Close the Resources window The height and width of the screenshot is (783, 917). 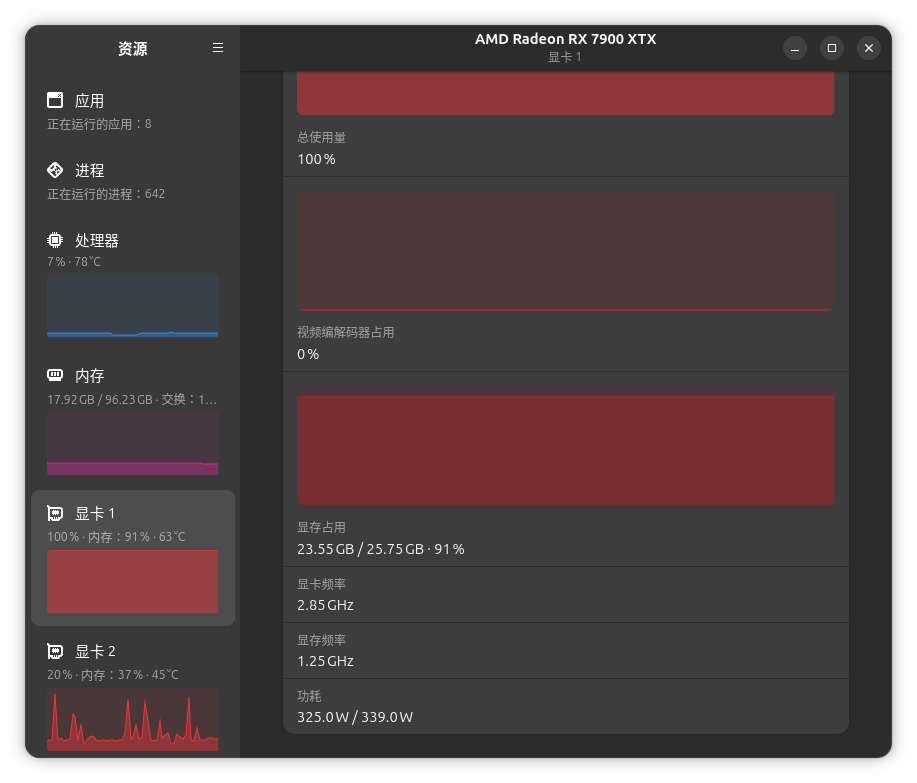869,48
